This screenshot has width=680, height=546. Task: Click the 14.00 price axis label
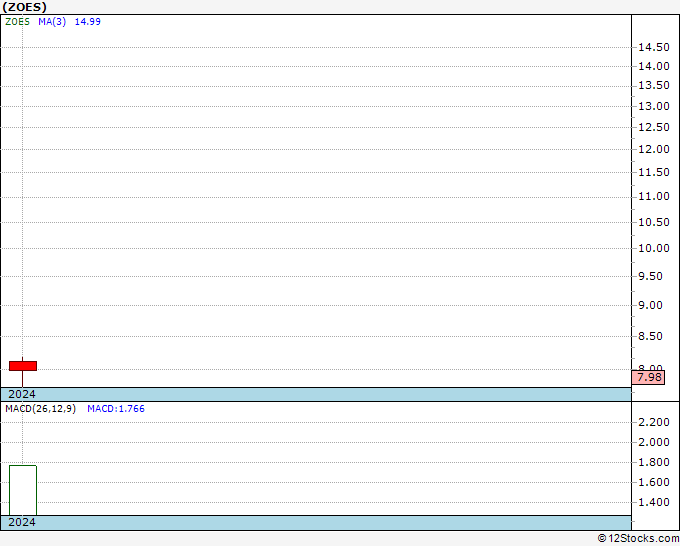pos(654,66)
